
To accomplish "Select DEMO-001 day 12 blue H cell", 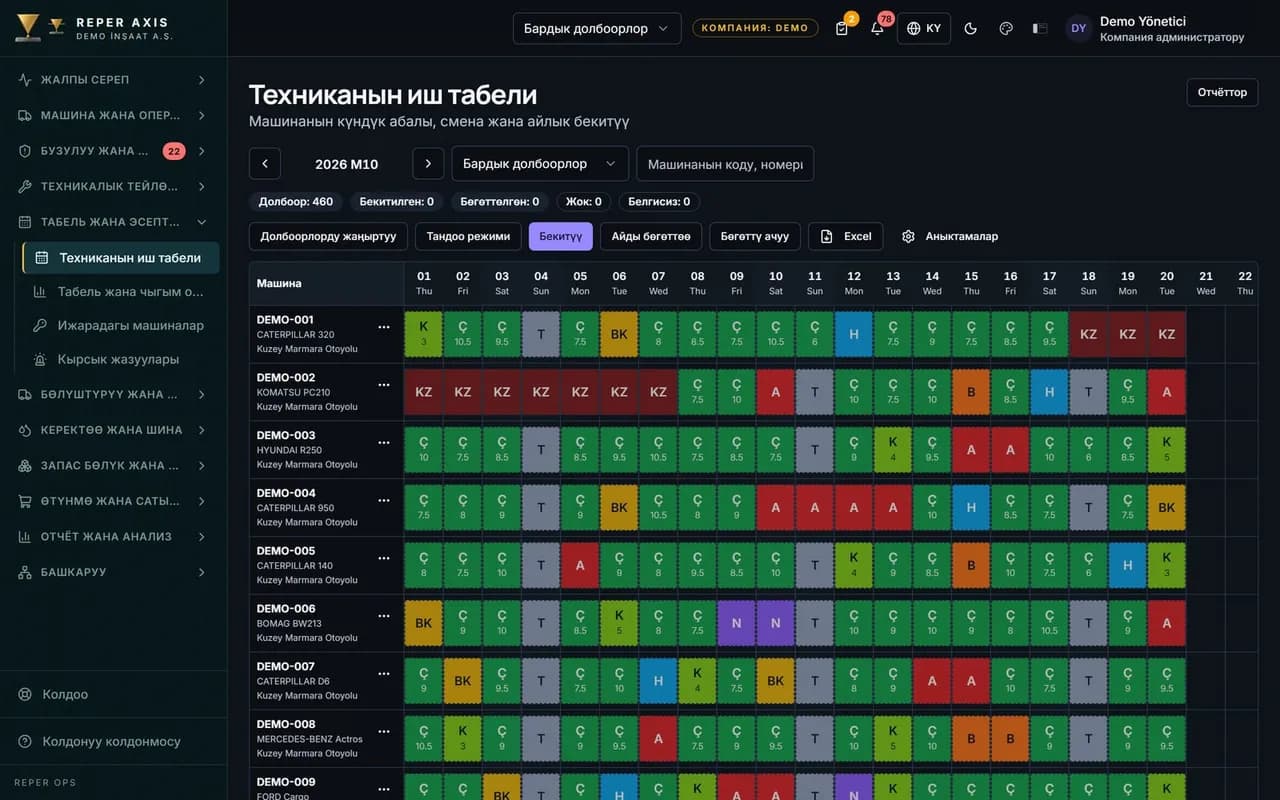I will tap(854, 334).
